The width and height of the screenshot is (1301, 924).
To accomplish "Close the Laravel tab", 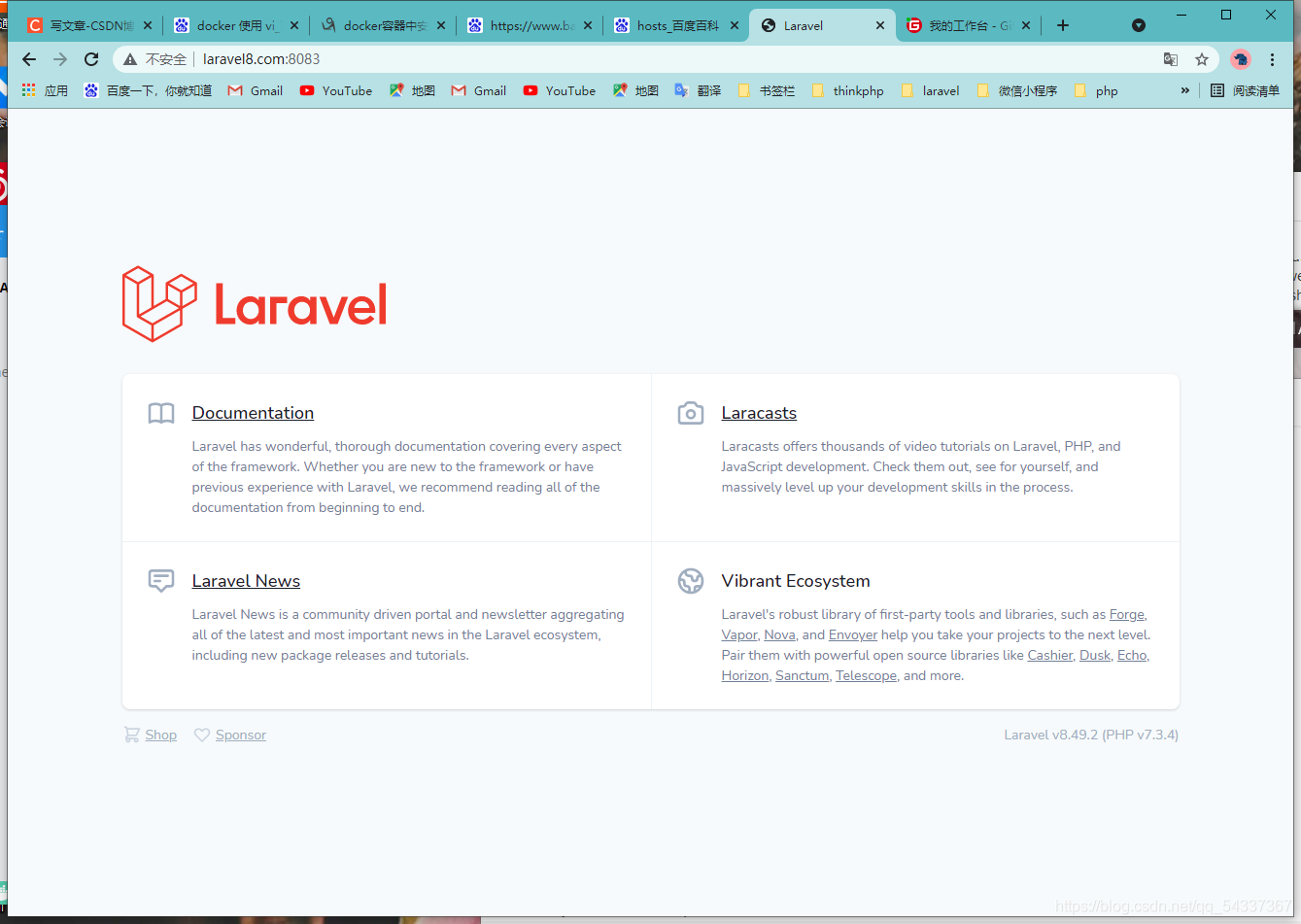I will pyautogui.click(x=880, y=25).
